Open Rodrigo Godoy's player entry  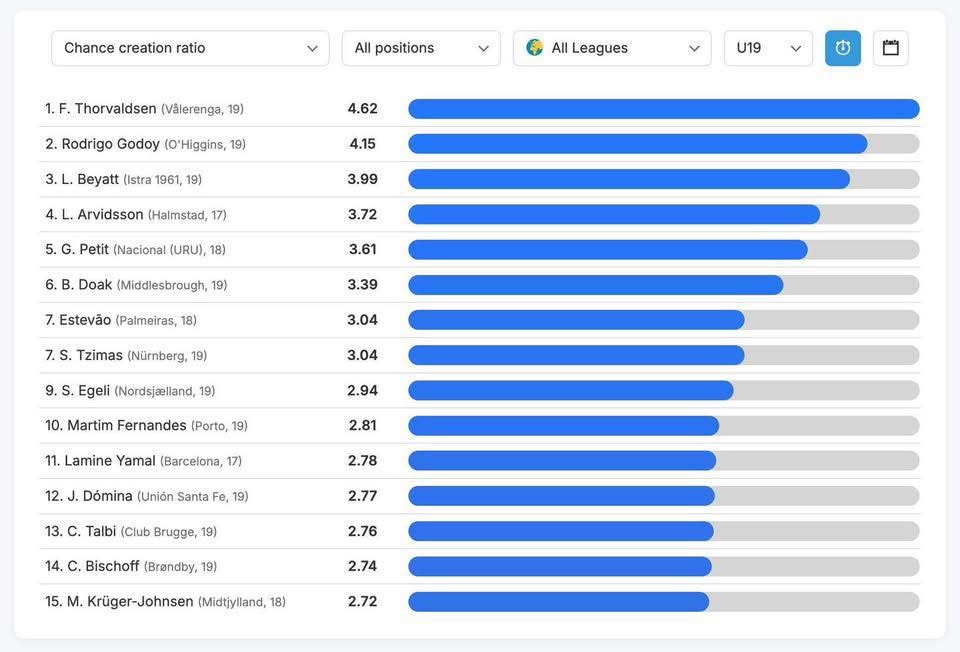[111, 144]
